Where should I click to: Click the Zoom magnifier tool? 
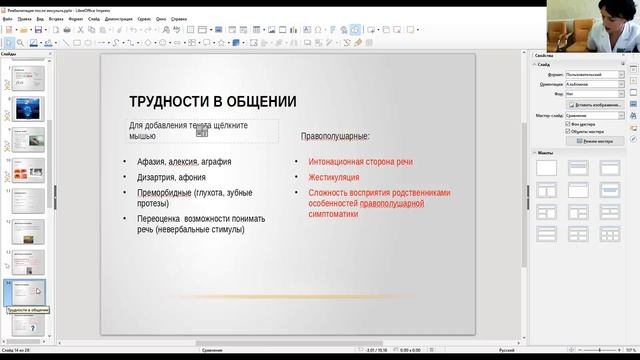click(20, 43)
